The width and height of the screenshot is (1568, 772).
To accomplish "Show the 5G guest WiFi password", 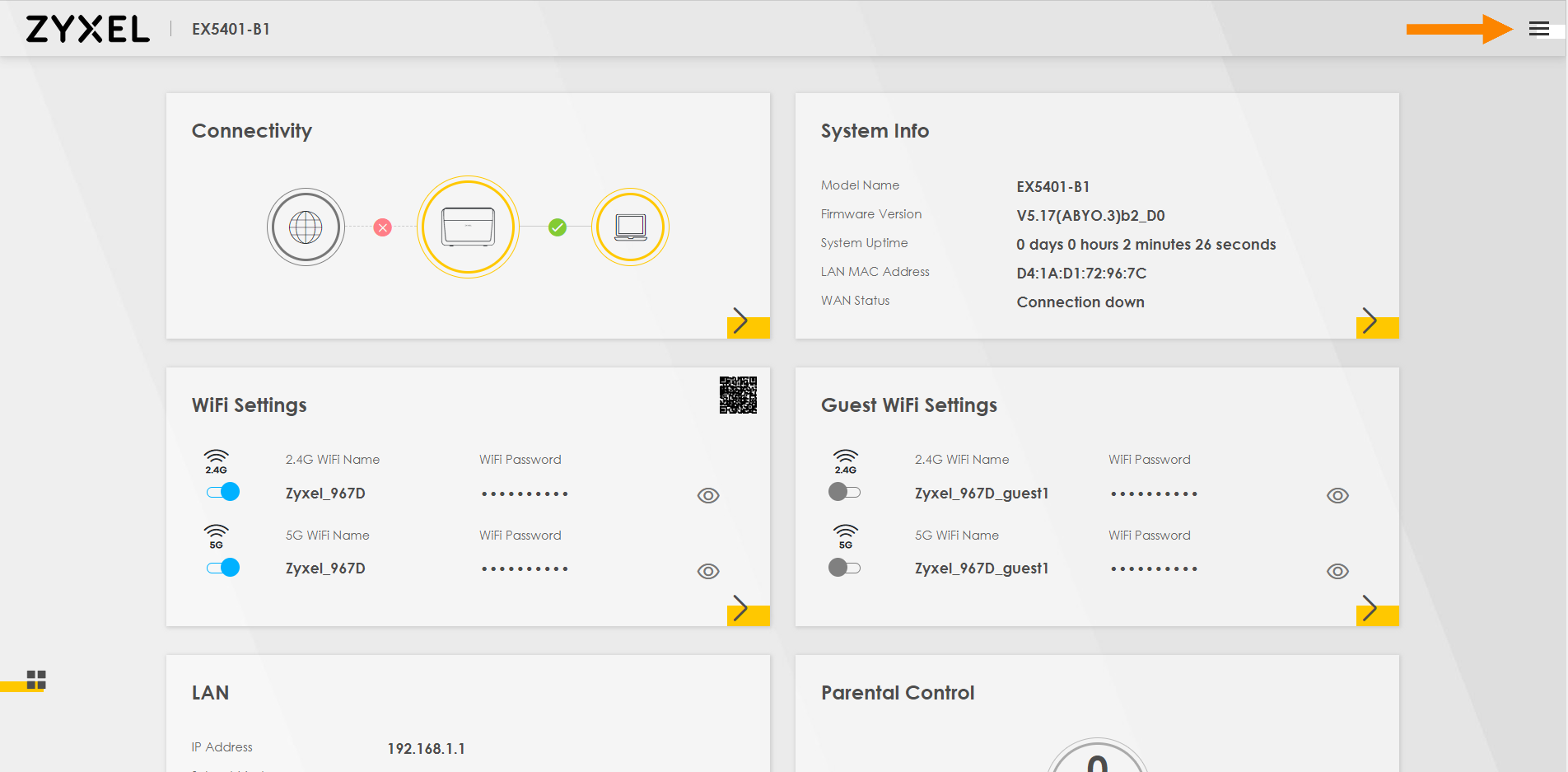I will (1337, 571).
